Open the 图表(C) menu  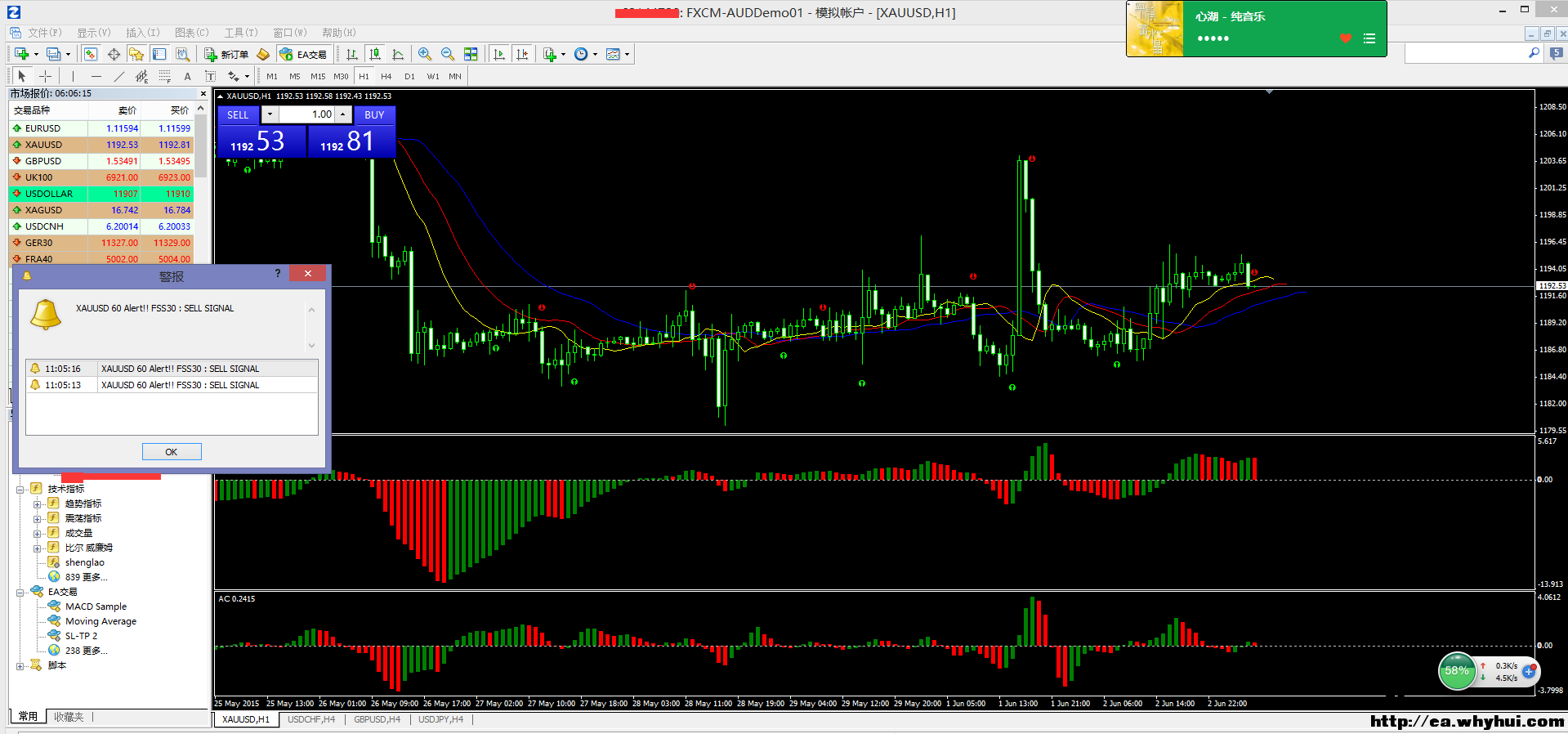191,33
